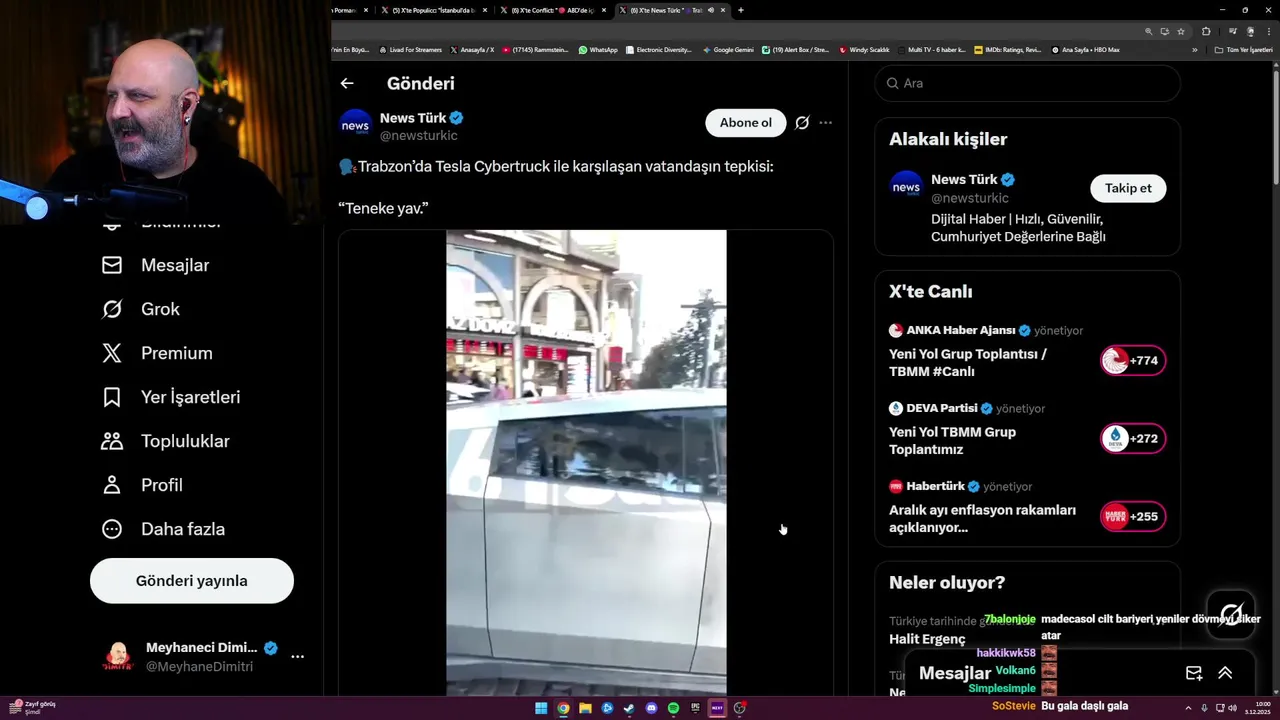Click the Ara search field
Image resolution: width=1280 pixels, height=720 pixels.
(x=1028, y=83)
